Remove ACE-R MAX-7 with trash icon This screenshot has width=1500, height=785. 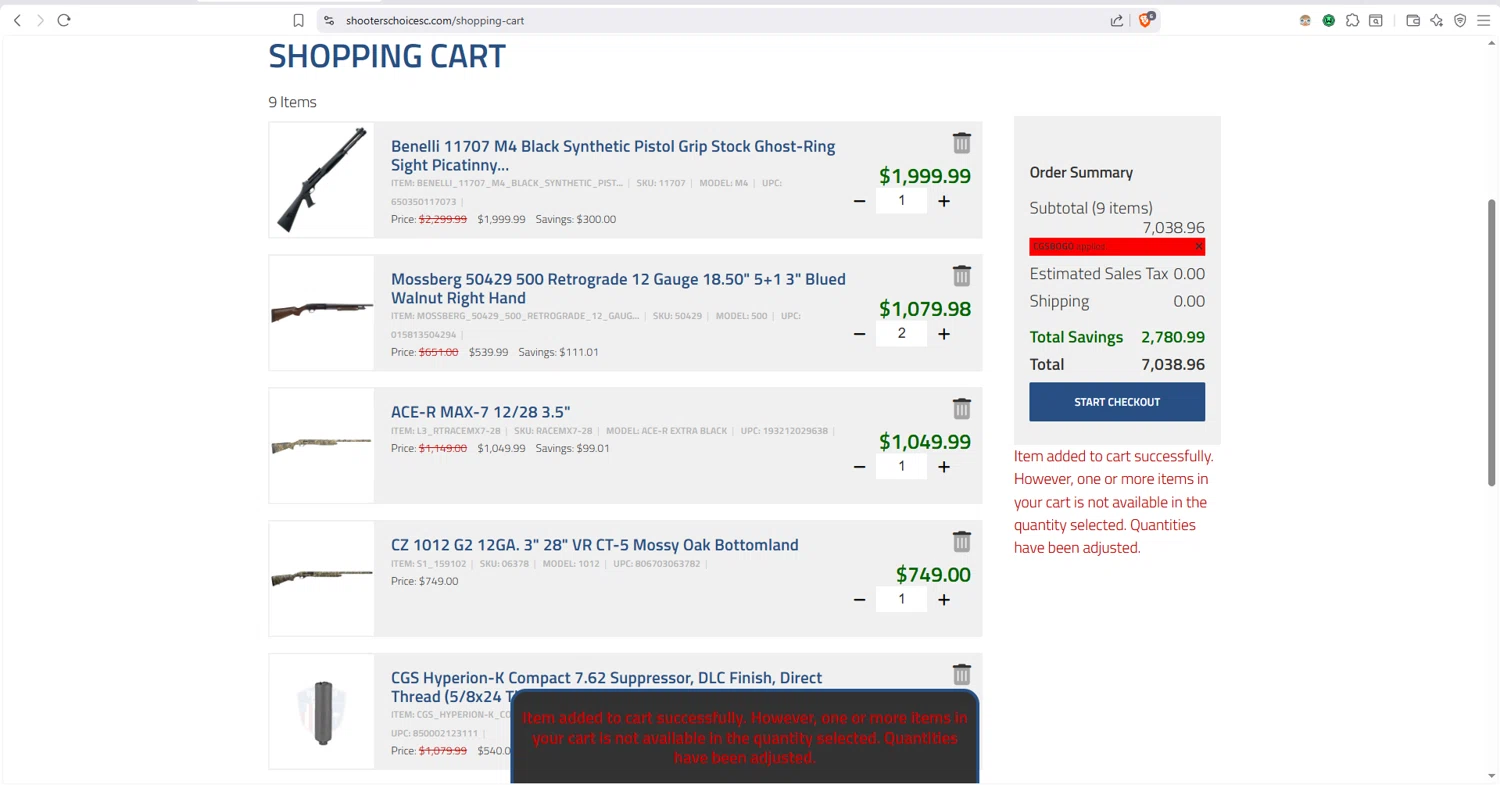pos(961,409)
